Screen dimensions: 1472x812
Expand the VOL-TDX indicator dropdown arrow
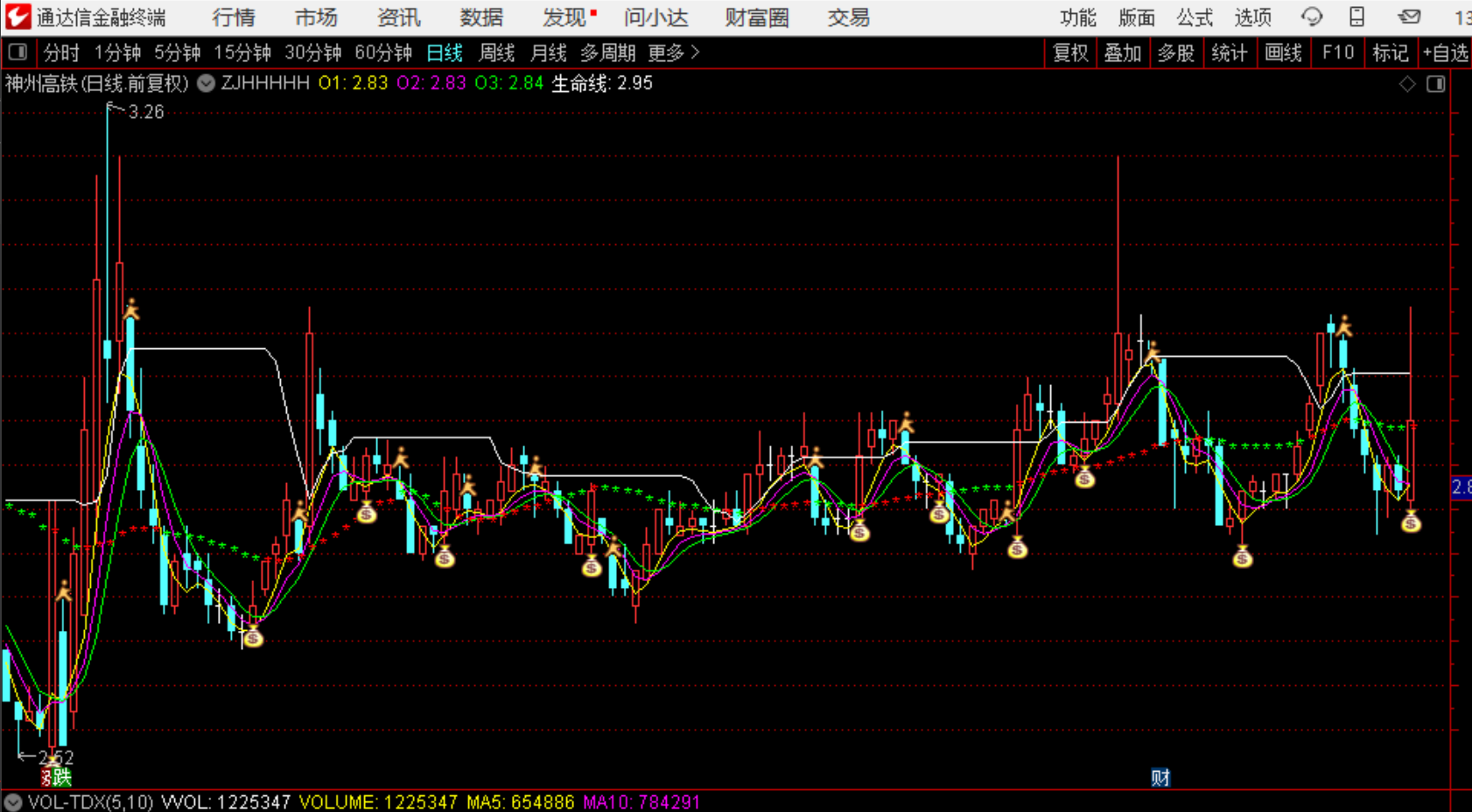pos(12,802)
